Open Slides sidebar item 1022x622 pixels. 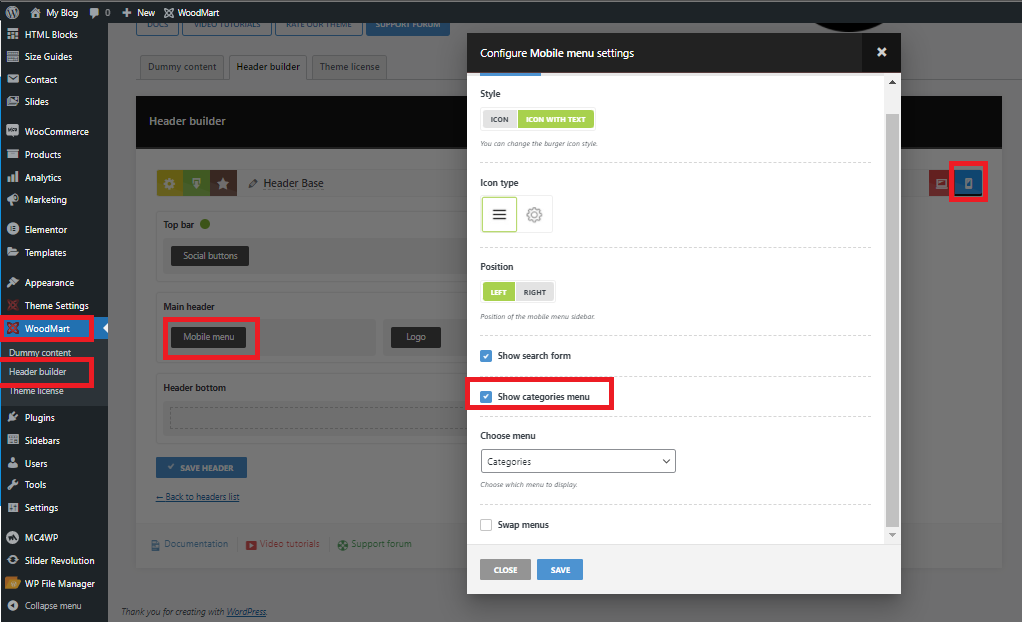pos(36,102)
